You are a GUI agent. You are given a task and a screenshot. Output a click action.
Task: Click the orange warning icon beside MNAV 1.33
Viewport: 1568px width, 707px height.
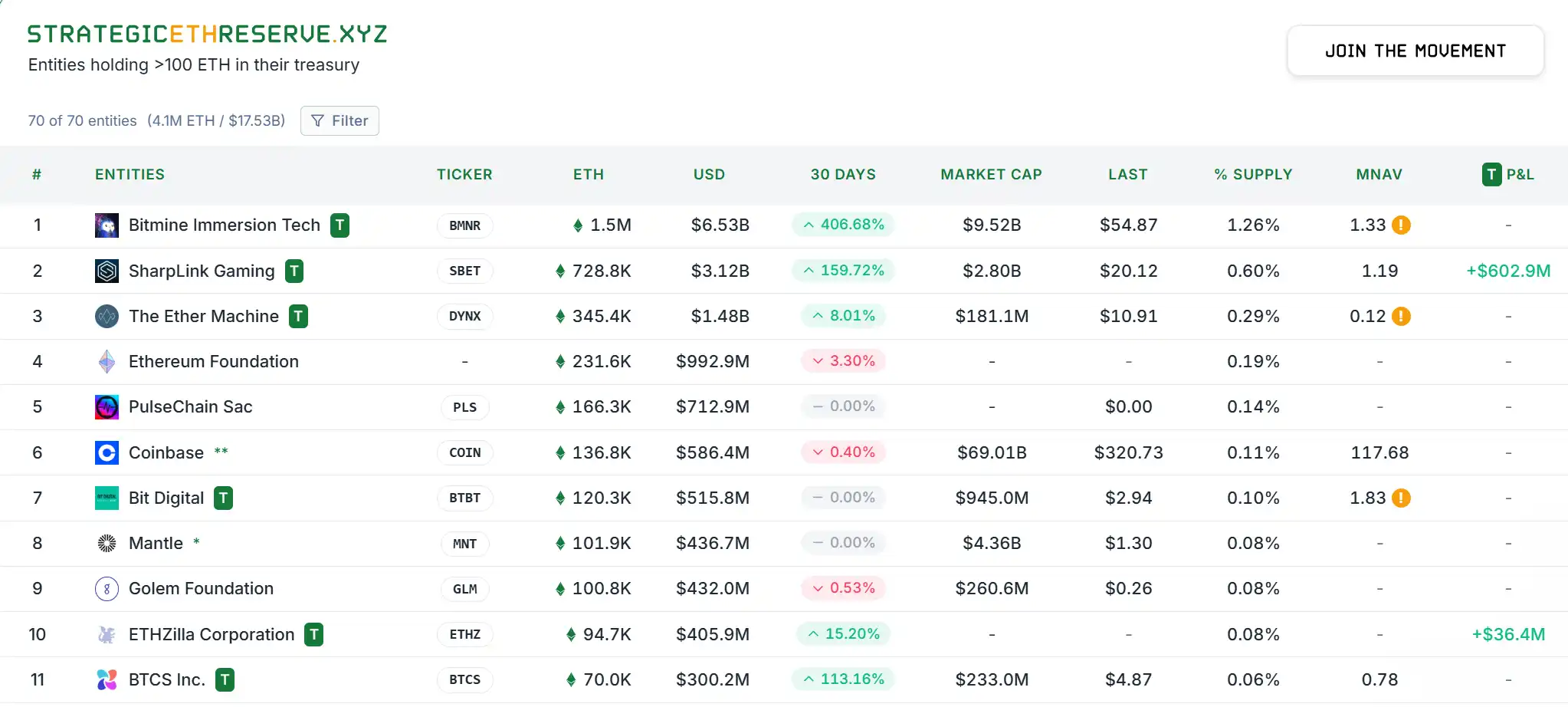1401,225
